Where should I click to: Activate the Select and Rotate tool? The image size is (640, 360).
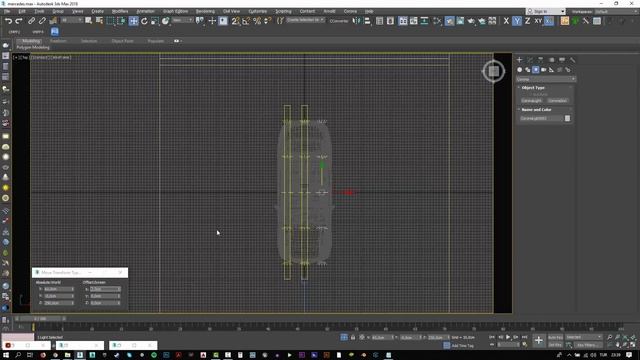click(144, 21)
